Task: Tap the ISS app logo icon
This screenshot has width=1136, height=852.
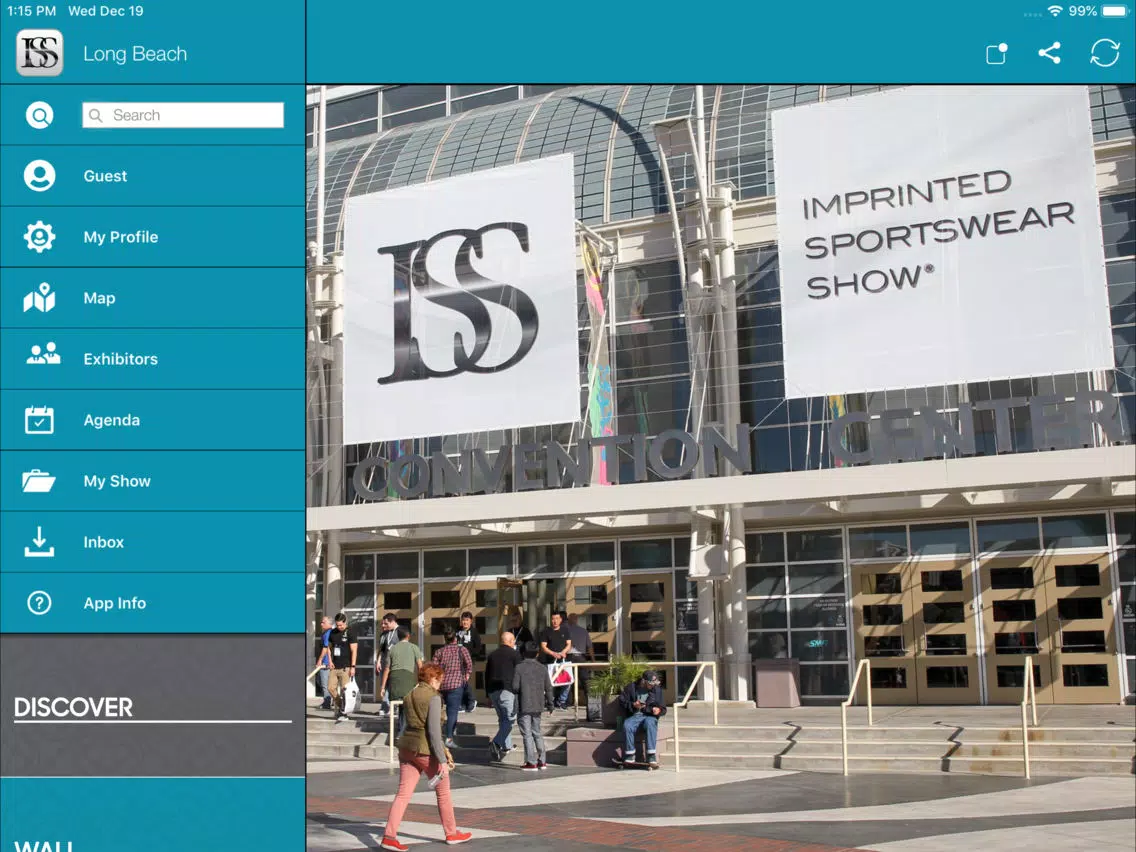Action: (40, 53)
